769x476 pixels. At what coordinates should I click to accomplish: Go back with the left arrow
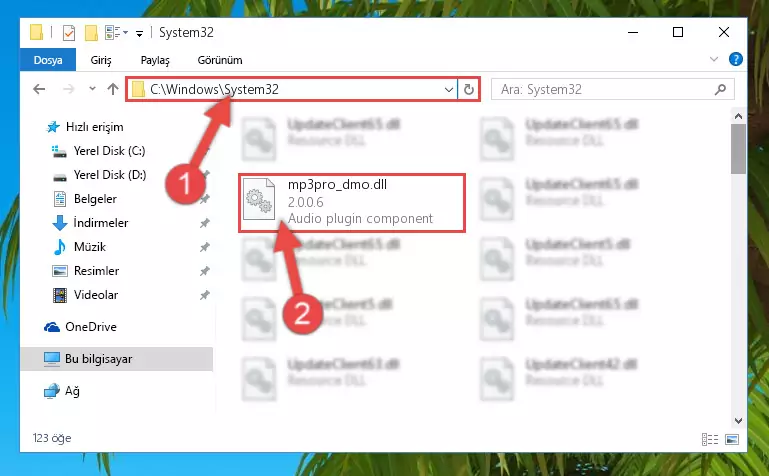pyautogui.click(x=39, y=89)
